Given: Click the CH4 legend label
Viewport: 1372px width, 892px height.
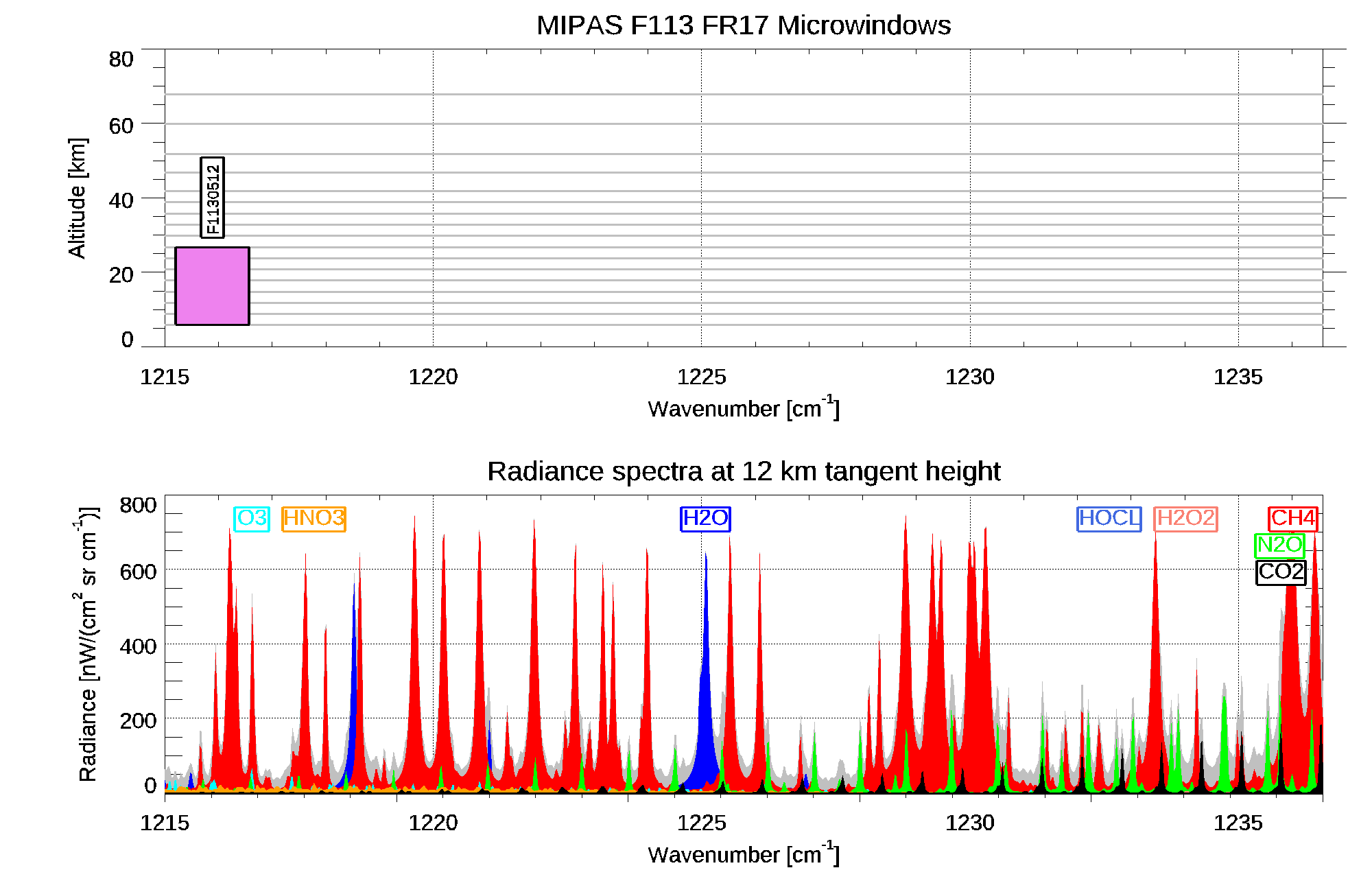Looking at the screenshot, I should click(x=1292, y=518).
